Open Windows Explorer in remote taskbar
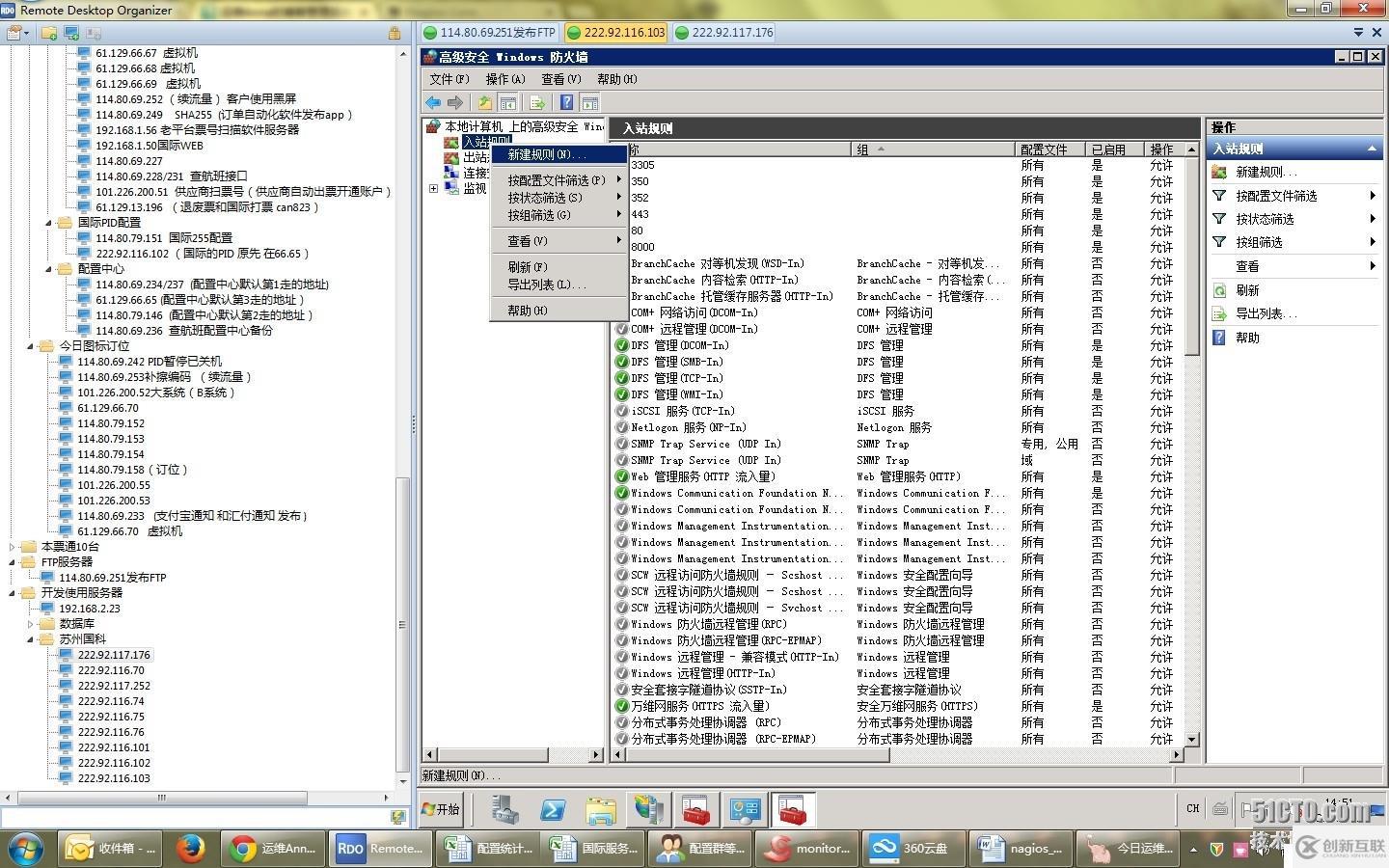Image resolution: width=1389 pixels, height=868 pixels. [x=600, y=810]
